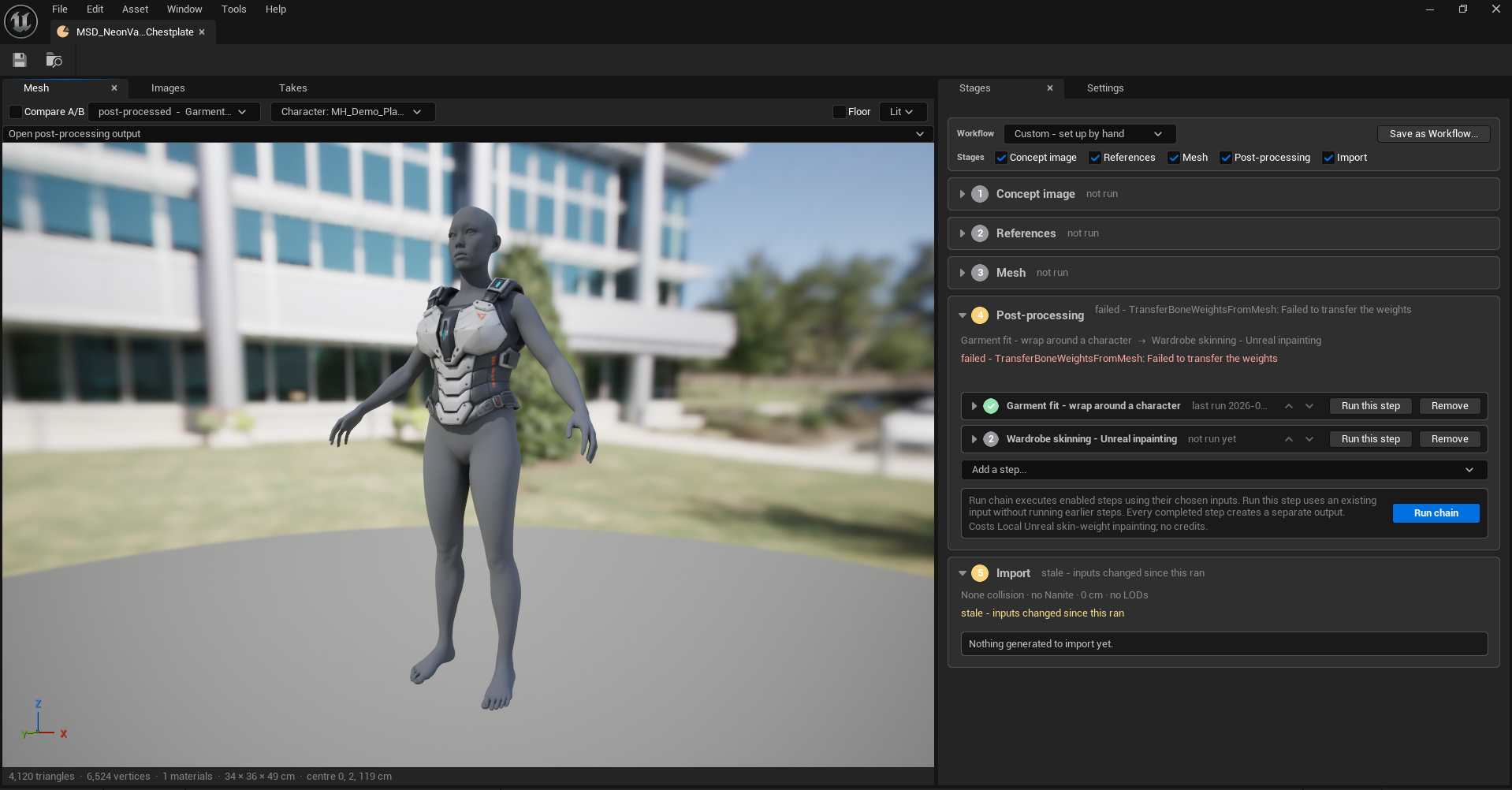The height and width of the screenshot is (790, 1512).
Task: Open the Edit menu
Action: [x=95, y=9]
